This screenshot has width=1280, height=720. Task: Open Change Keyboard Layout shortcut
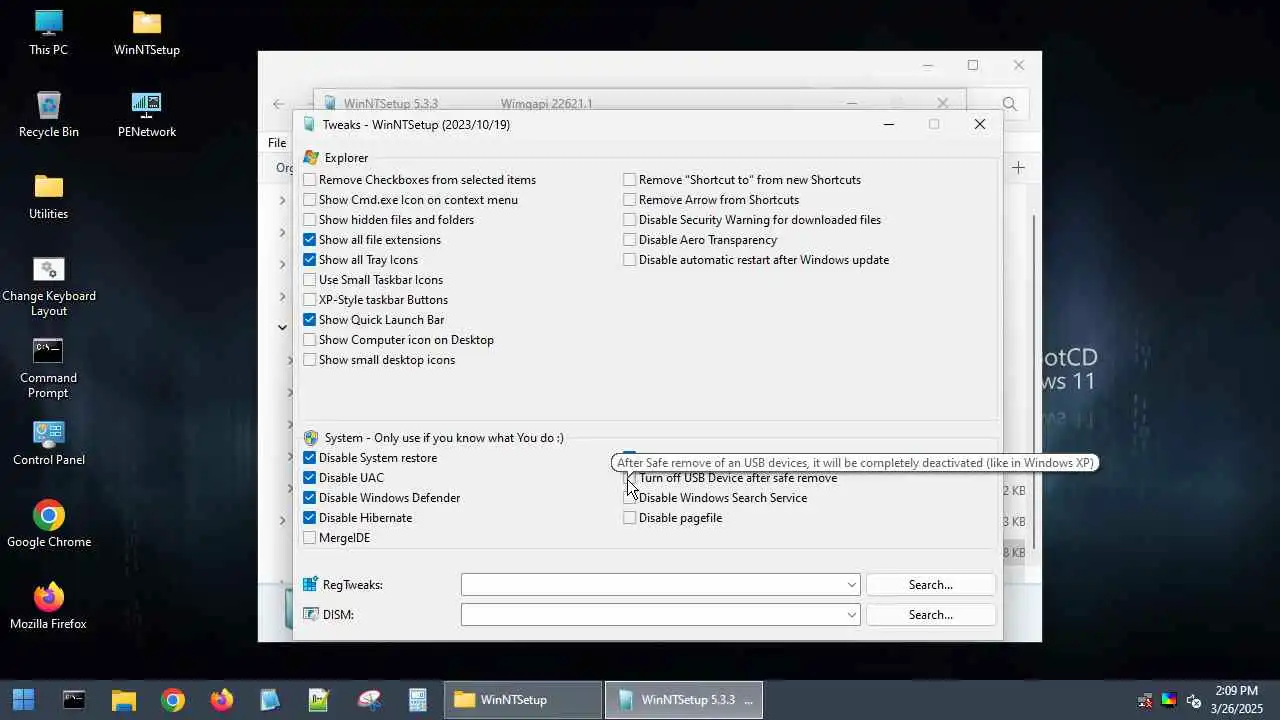tap(48, 287)
